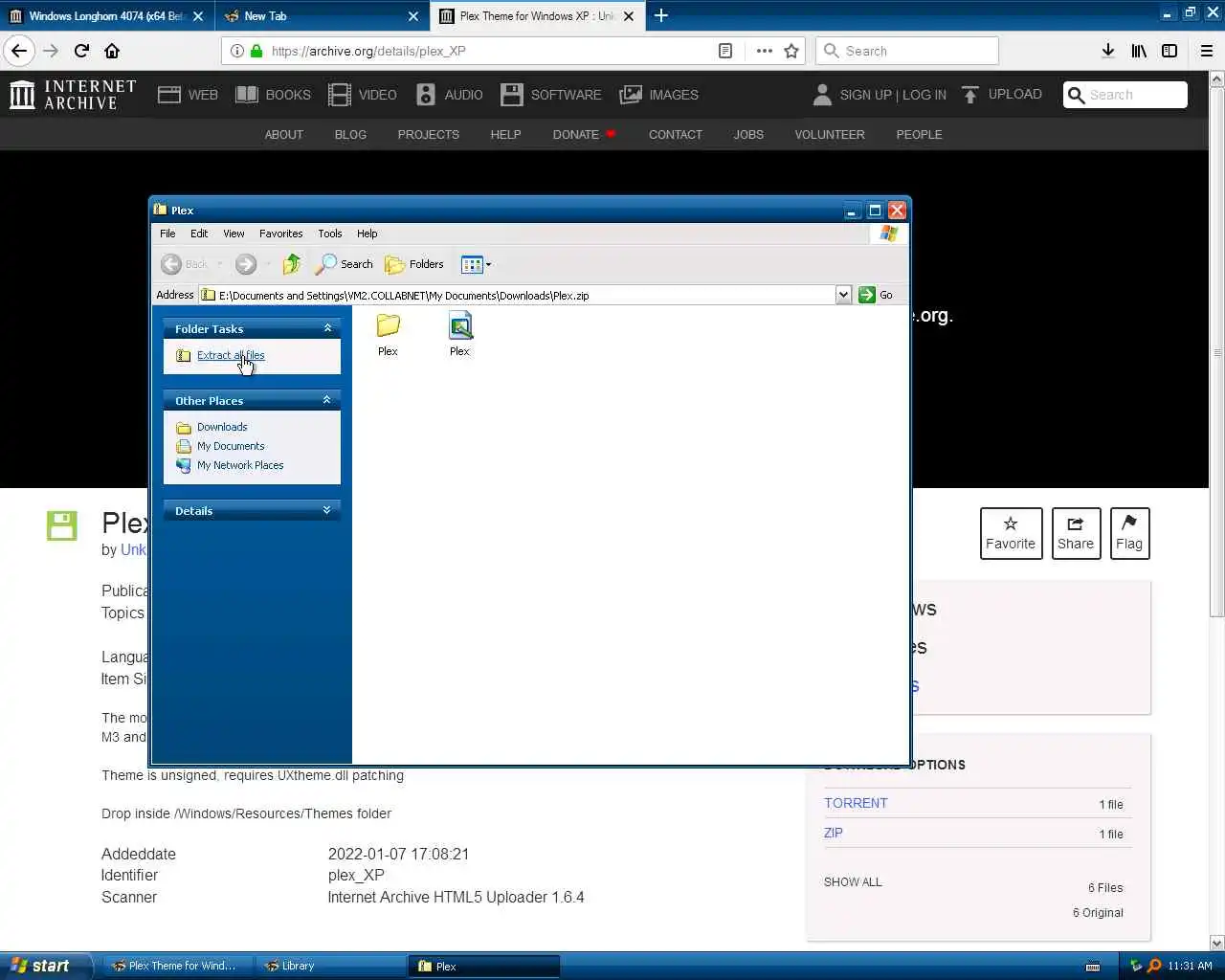Screen dimensions: 1225x980
Task: Open the View menu in Plex window
Action: click(x=234, y=234)
